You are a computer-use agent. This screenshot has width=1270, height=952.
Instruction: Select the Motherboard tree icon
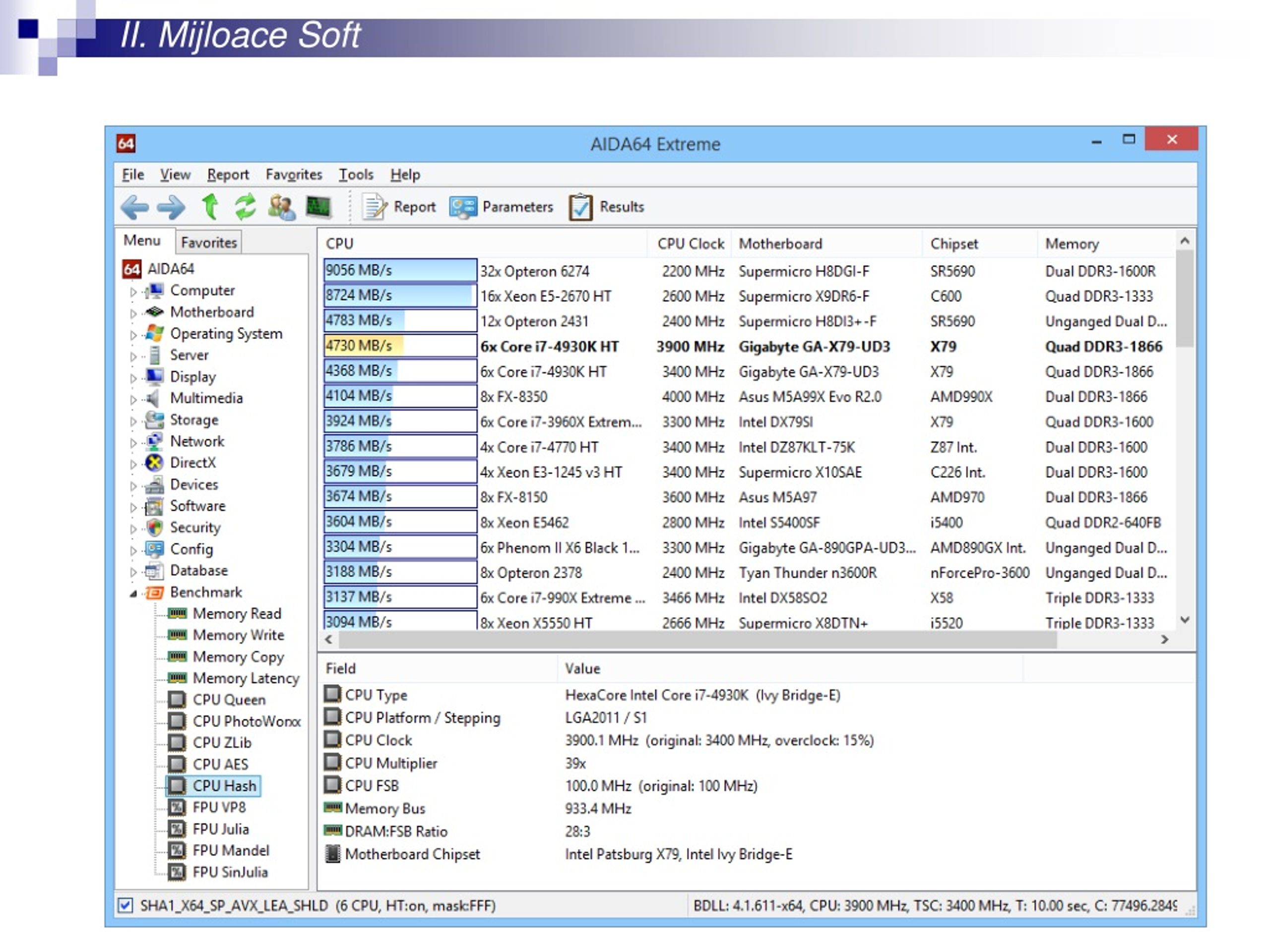coord(154,312)
